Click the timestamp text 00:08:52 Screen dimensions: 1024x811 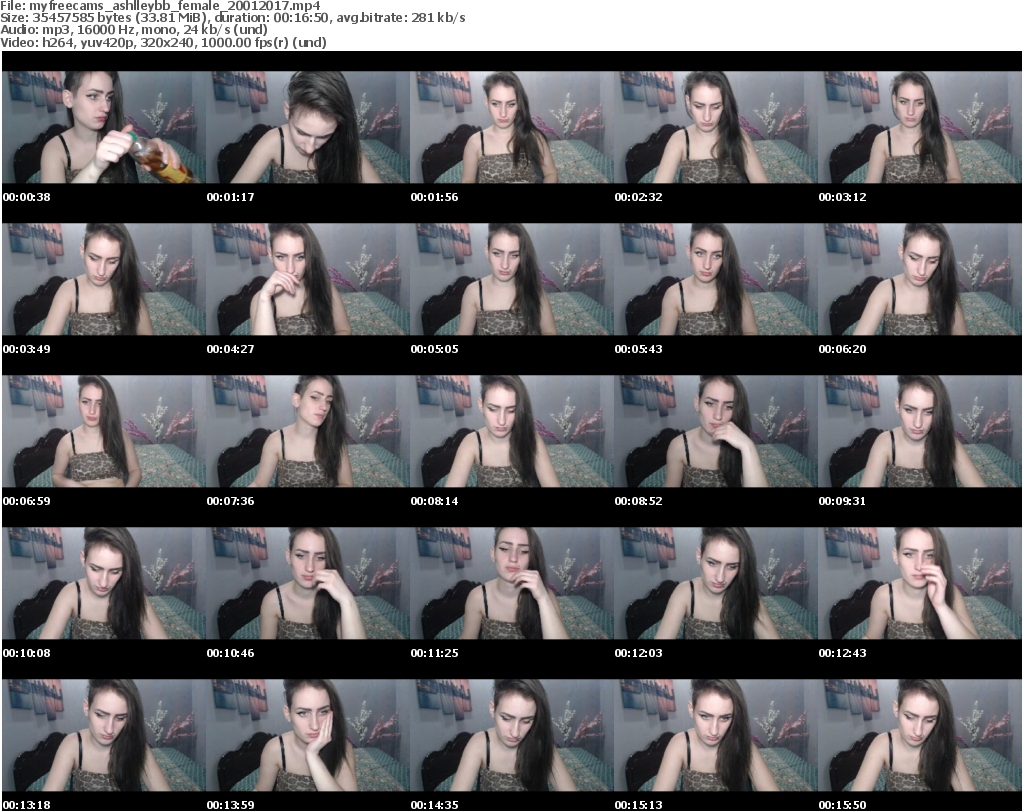638,501
